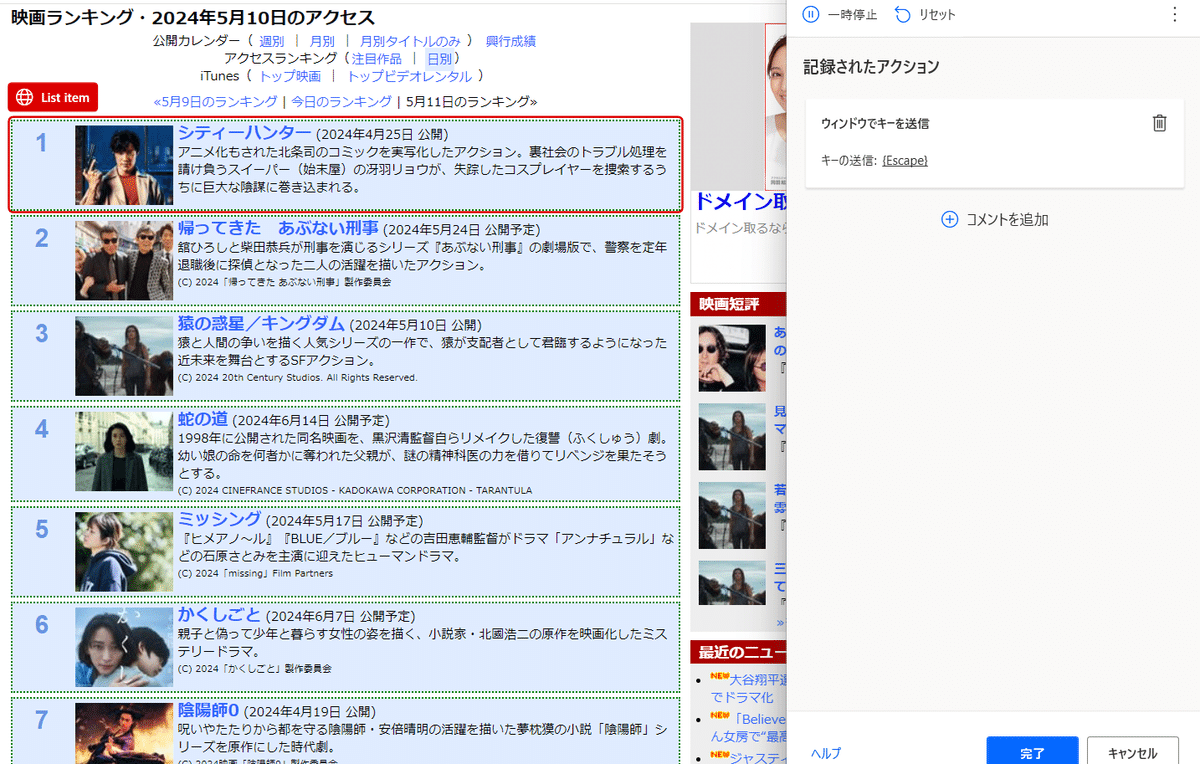Screen dimensions: 1200x764
Task: Open かくしごと title link
Action: point(219,614)
